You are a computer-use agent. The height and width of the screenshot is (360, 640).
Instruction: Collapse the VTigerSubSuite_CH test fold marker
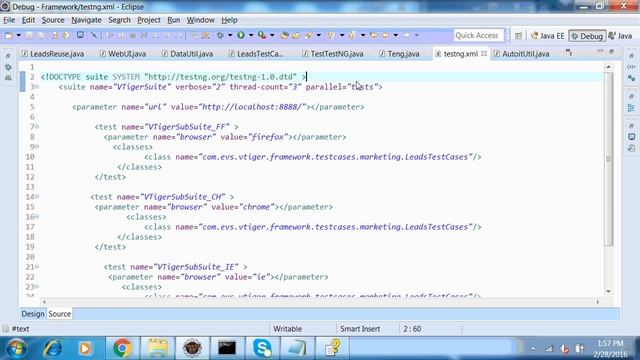coord(37,196)
